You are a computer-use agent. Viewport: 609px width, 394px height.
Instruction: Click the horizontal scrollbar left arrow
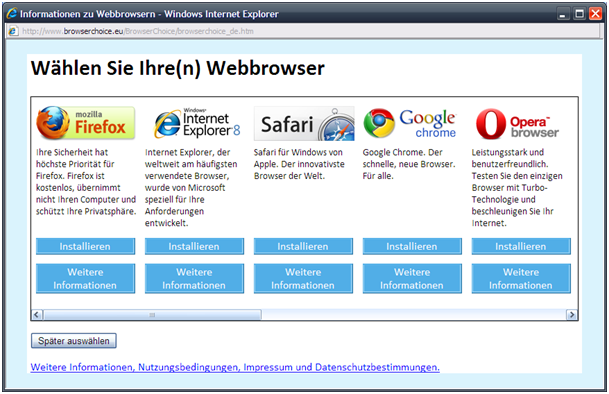coord(37,314)
